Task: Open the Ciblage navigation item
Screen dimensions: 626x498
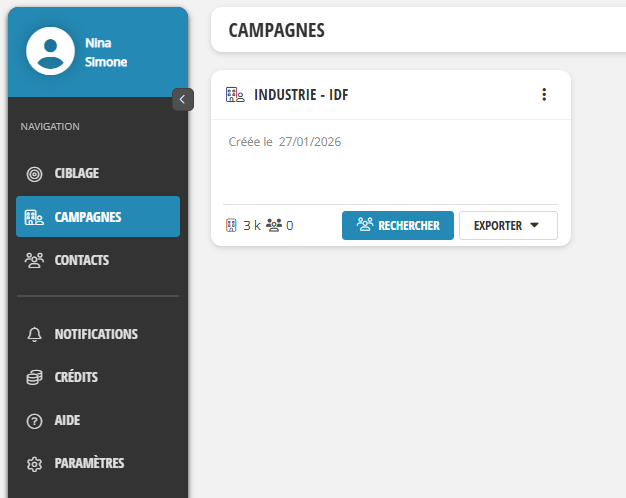Action: (x=98, y=173)
